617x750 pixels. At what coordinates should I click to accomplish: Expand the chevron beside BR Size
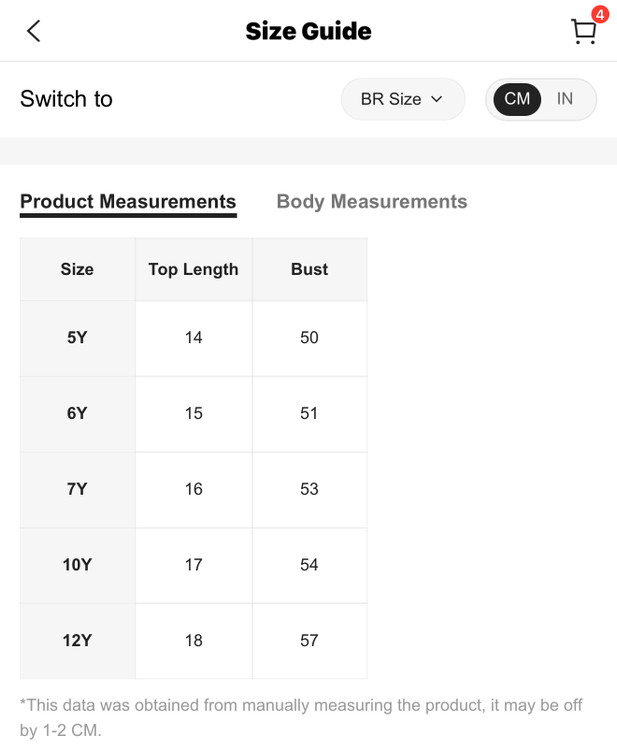point(437,99)
